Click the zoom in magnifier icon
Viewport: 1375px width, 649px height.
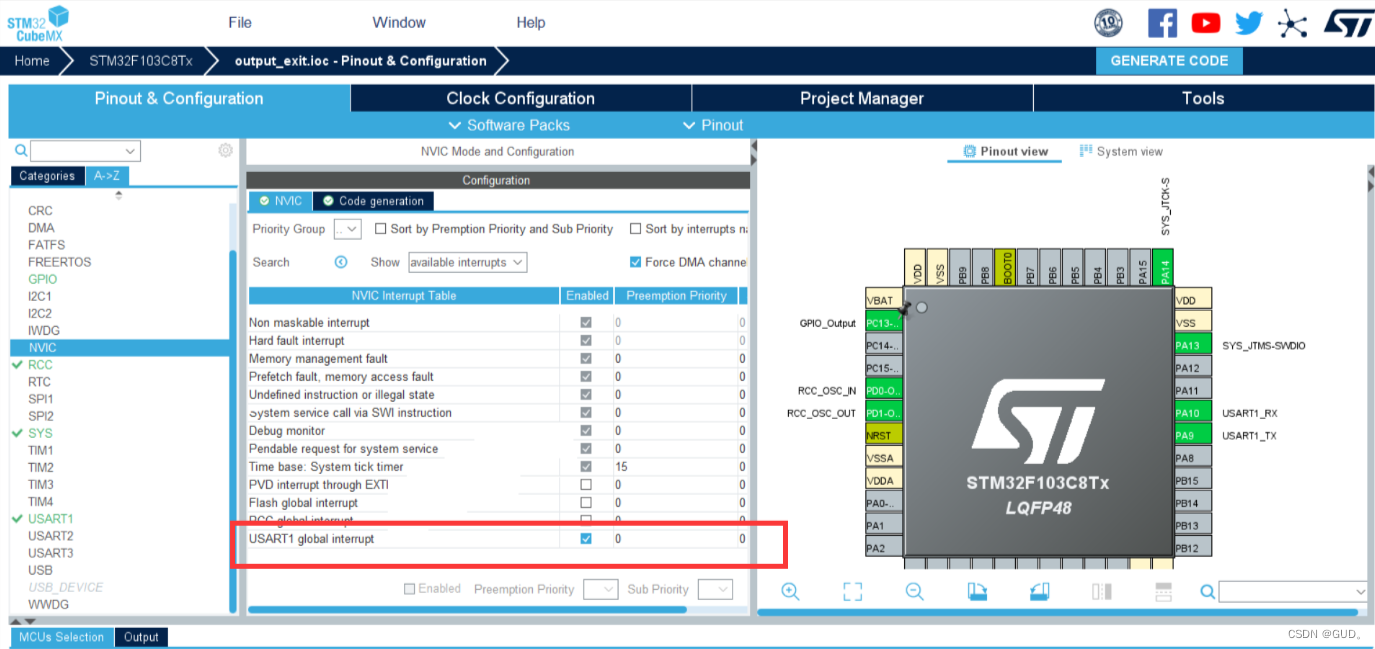pyautogui.click(x=790, y=591)
